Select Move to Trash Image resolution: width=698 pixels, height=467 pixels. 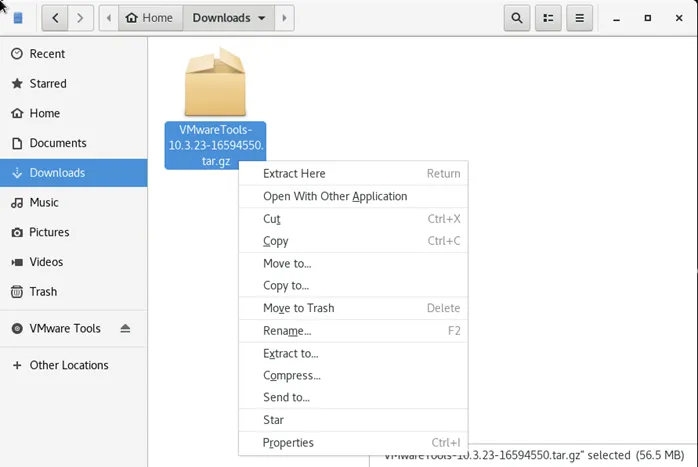353,308
